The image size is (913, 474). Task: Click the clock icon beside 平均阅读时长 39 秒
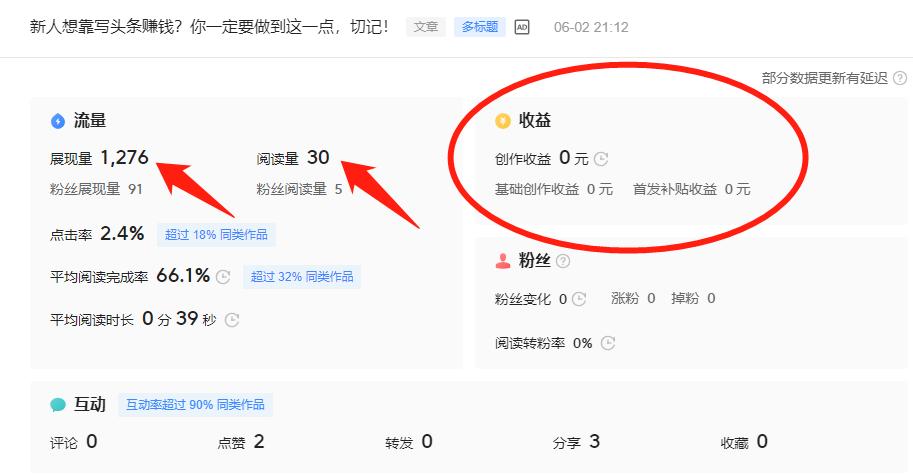[x=232, y=320]
